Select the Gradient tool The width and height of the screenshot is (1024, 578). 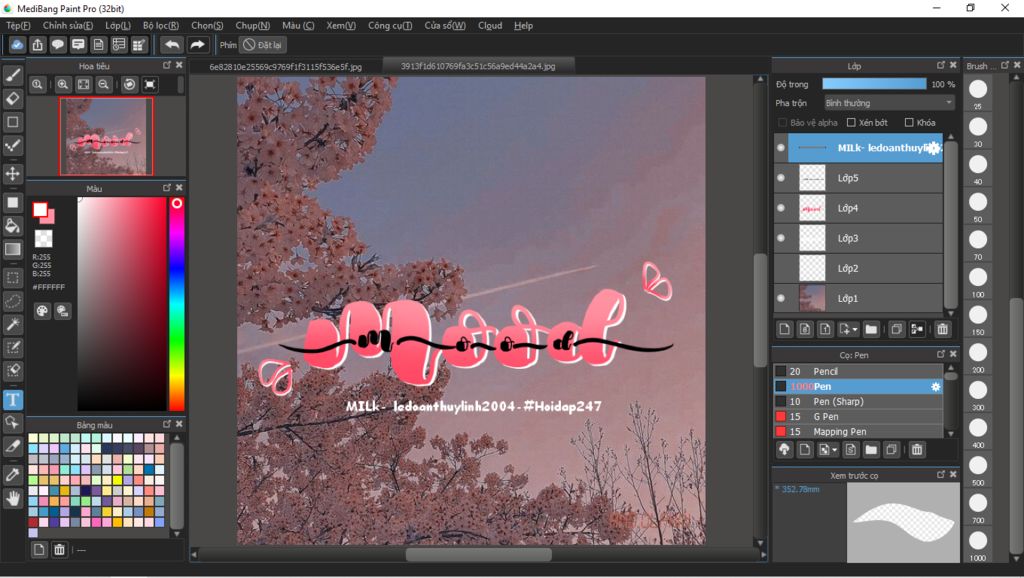[x=12, y=249]
